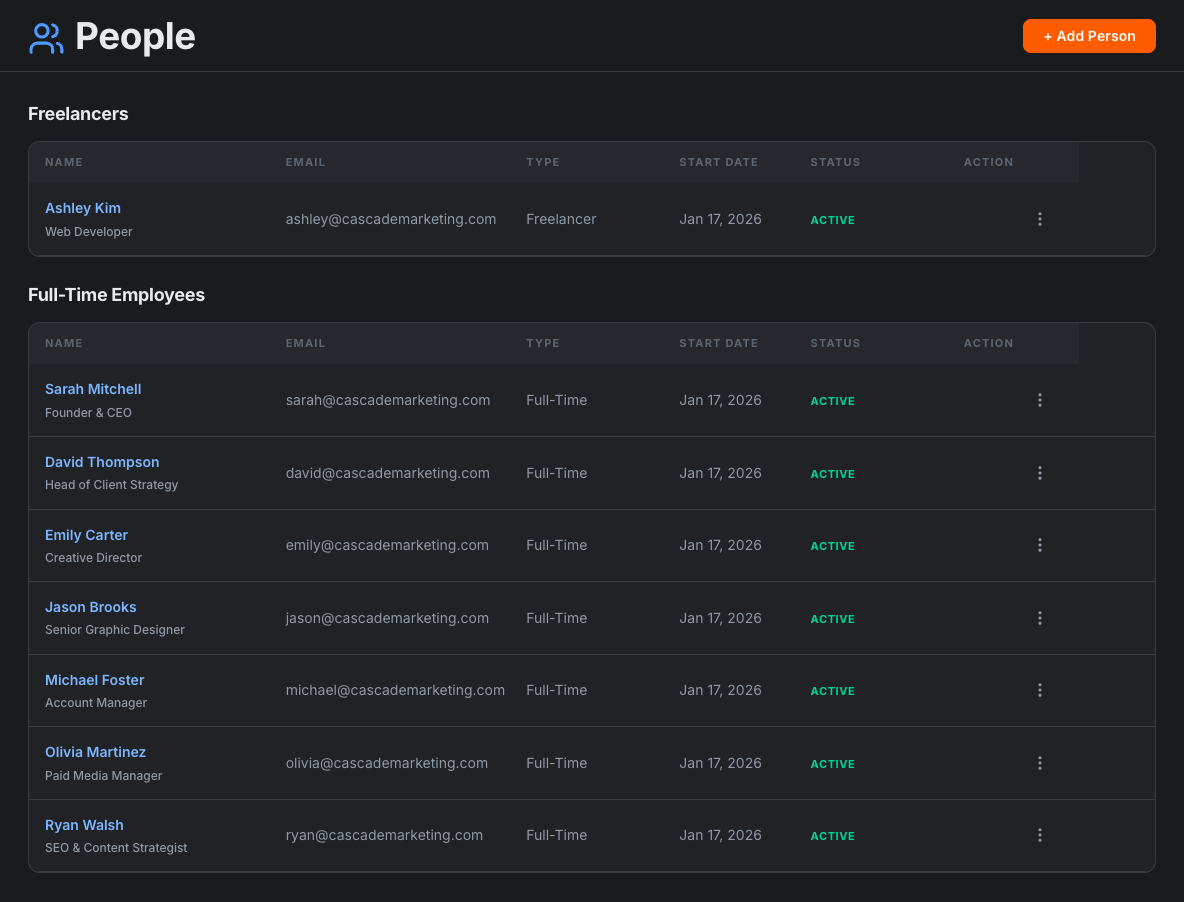Click email ashley@cascademarketing.com
Image resolution: width=1184 pixels, height=902 pixels.
(390, 219)
